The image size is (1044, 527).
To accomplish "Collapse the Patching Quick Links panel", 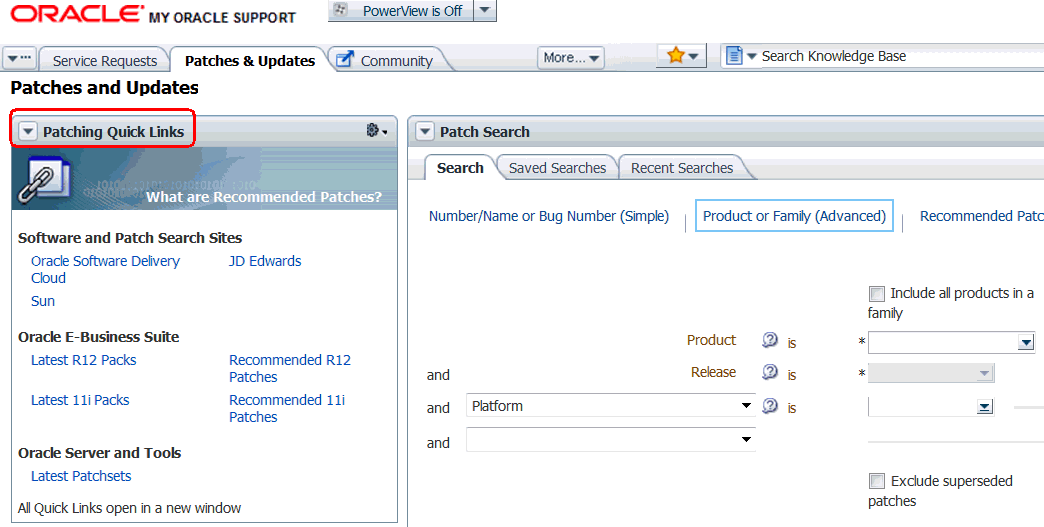I will click(27, 132).
